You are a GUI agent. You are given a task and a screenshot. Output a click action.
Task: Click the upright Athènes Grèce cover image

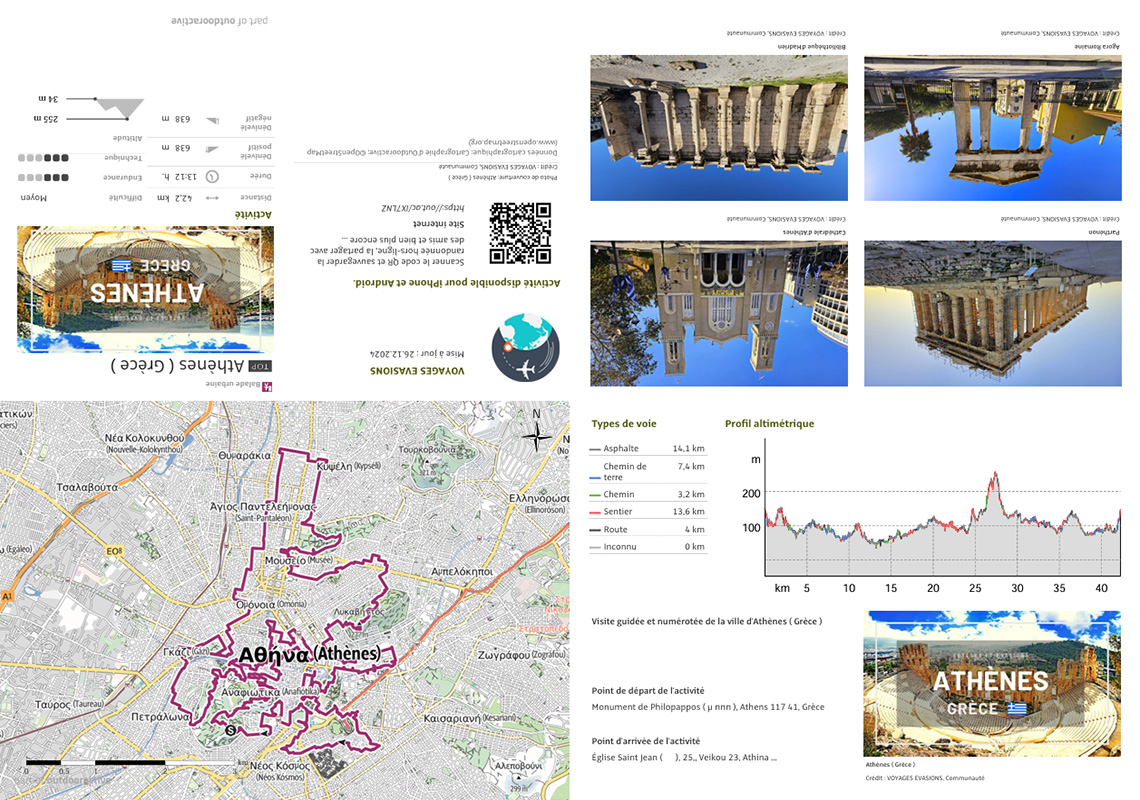[x=992, y=684]
